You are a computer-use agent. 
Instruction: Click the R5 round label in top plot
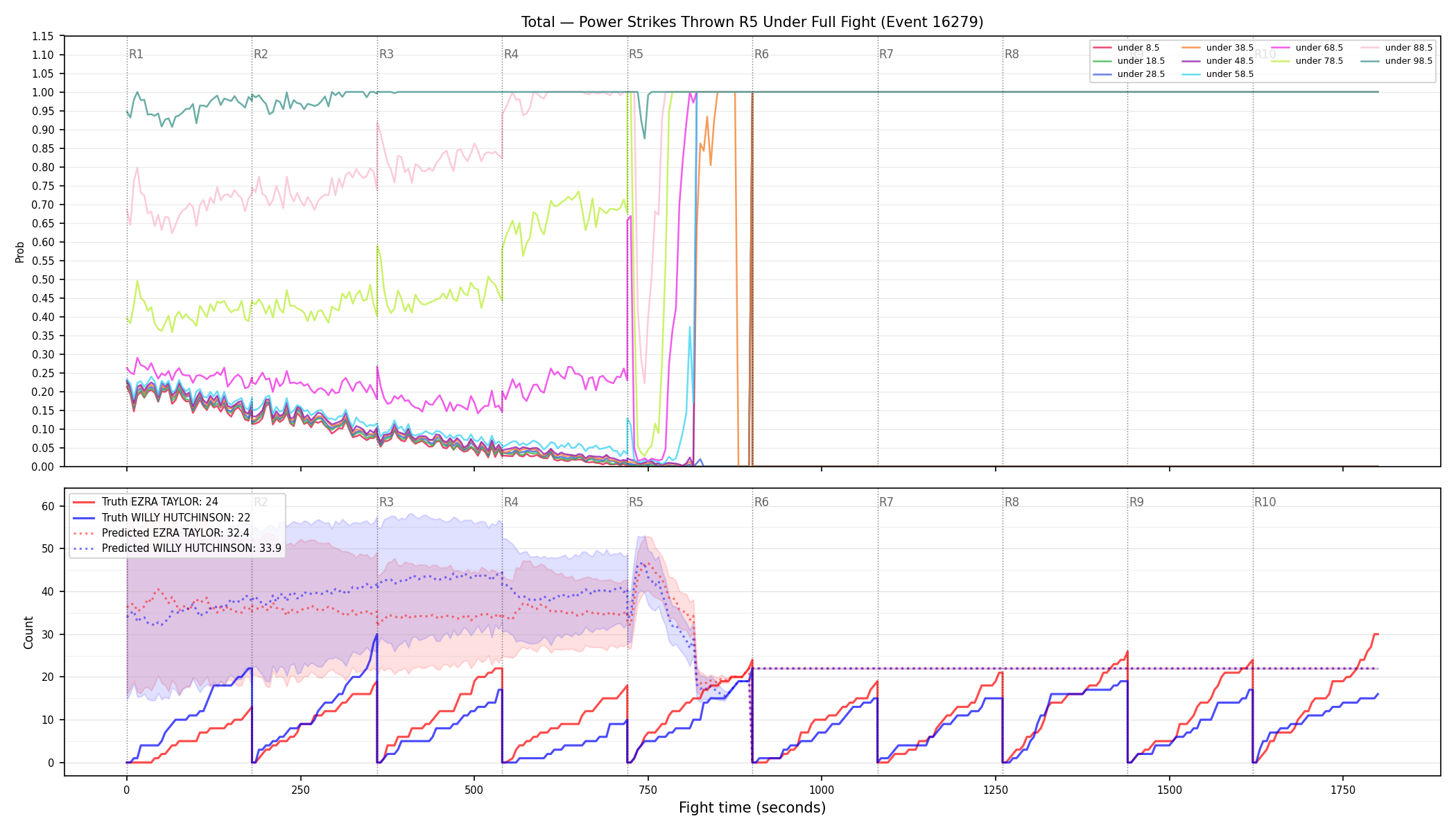(x=636, y=54)
